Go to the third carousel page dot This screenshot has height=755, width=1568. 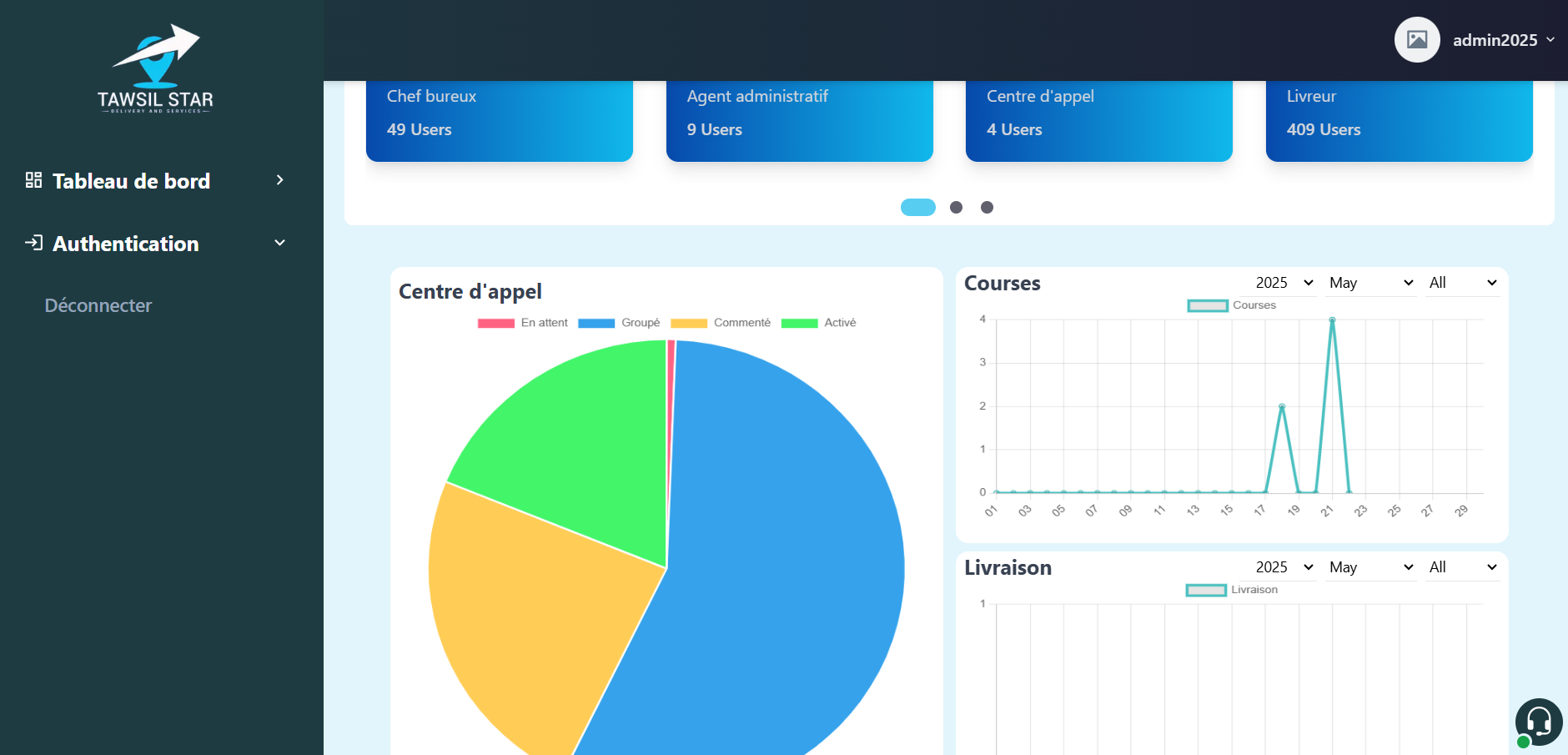987,207
